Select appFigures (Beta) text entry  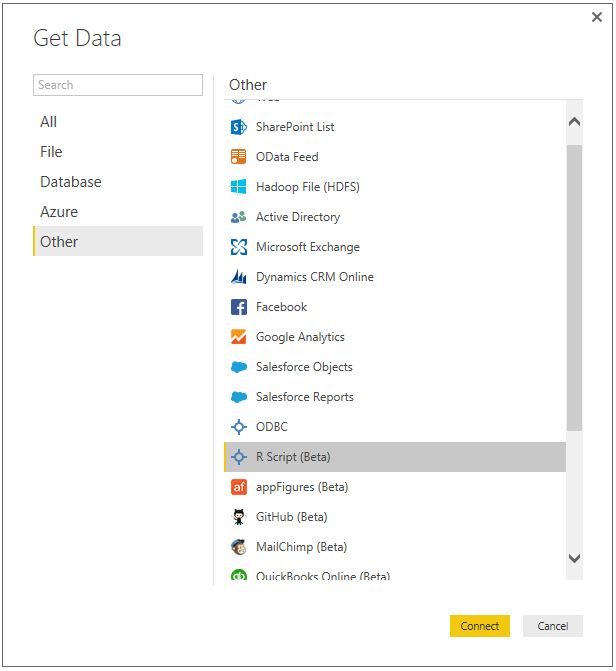point(302,487)
